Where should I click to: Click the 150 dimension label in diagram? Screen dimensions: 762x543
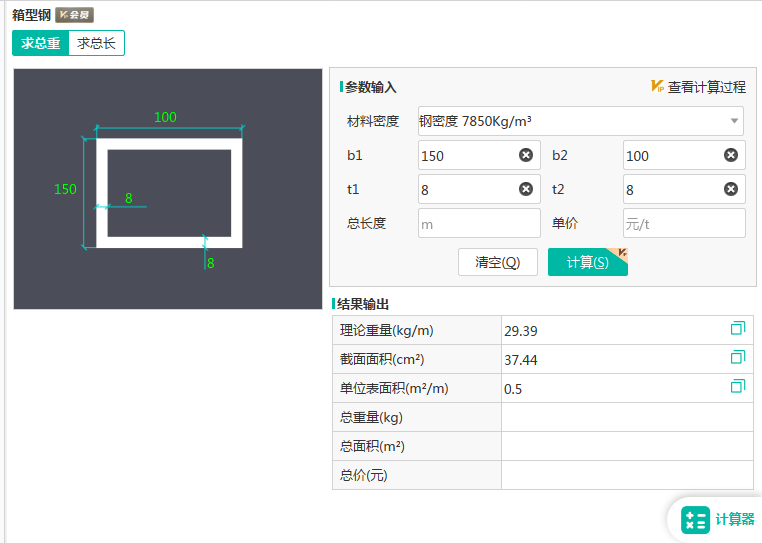tap(65, 189)
